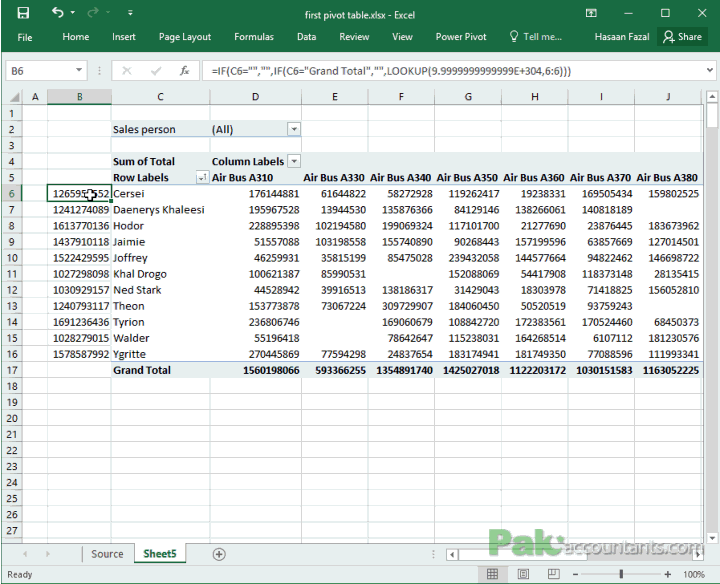Switch to the View tab
Screen dimensions: 720x584
402,37
